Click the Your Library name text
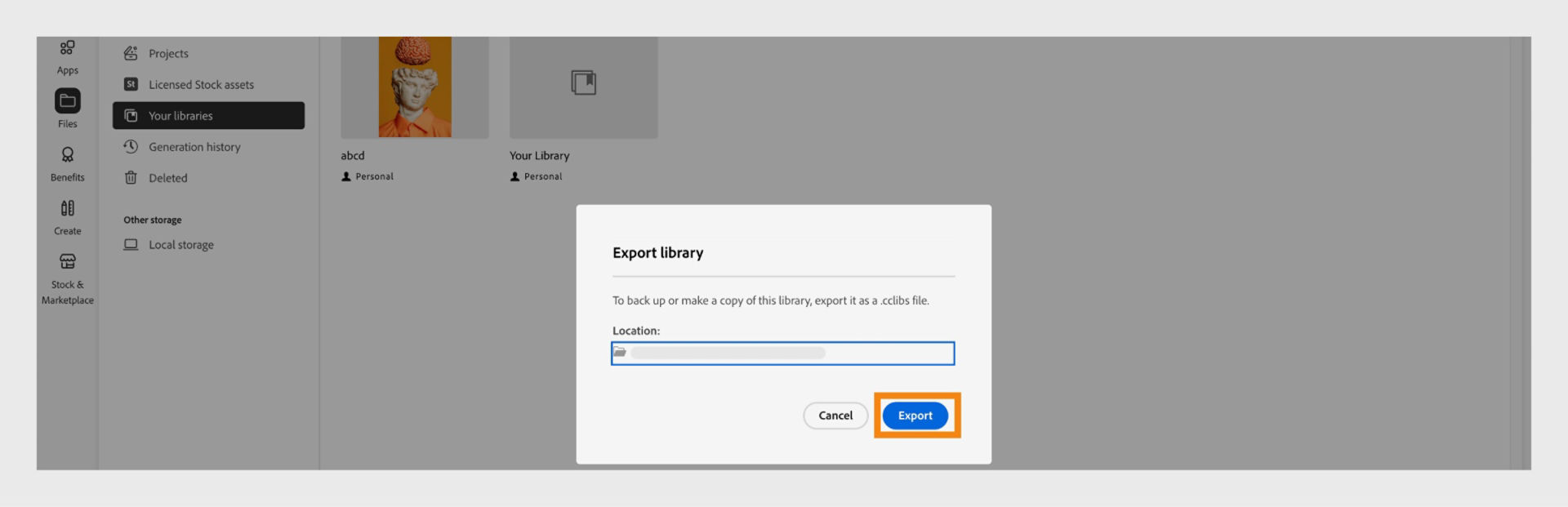 (x=539, y=155)
